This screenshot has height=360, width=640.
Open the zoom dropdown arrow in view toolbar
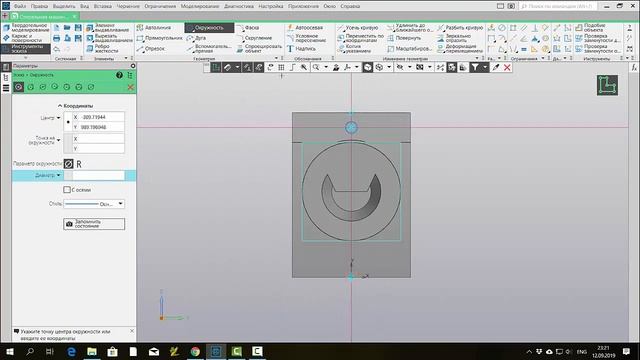point(326,67)
